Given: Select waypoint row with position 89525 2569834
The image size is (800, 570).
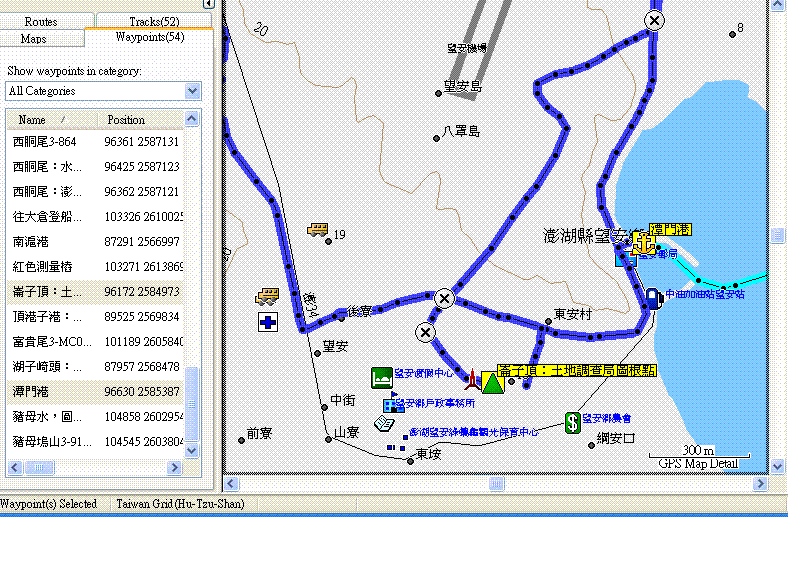Looking at the screenshot, I should 95,317.
